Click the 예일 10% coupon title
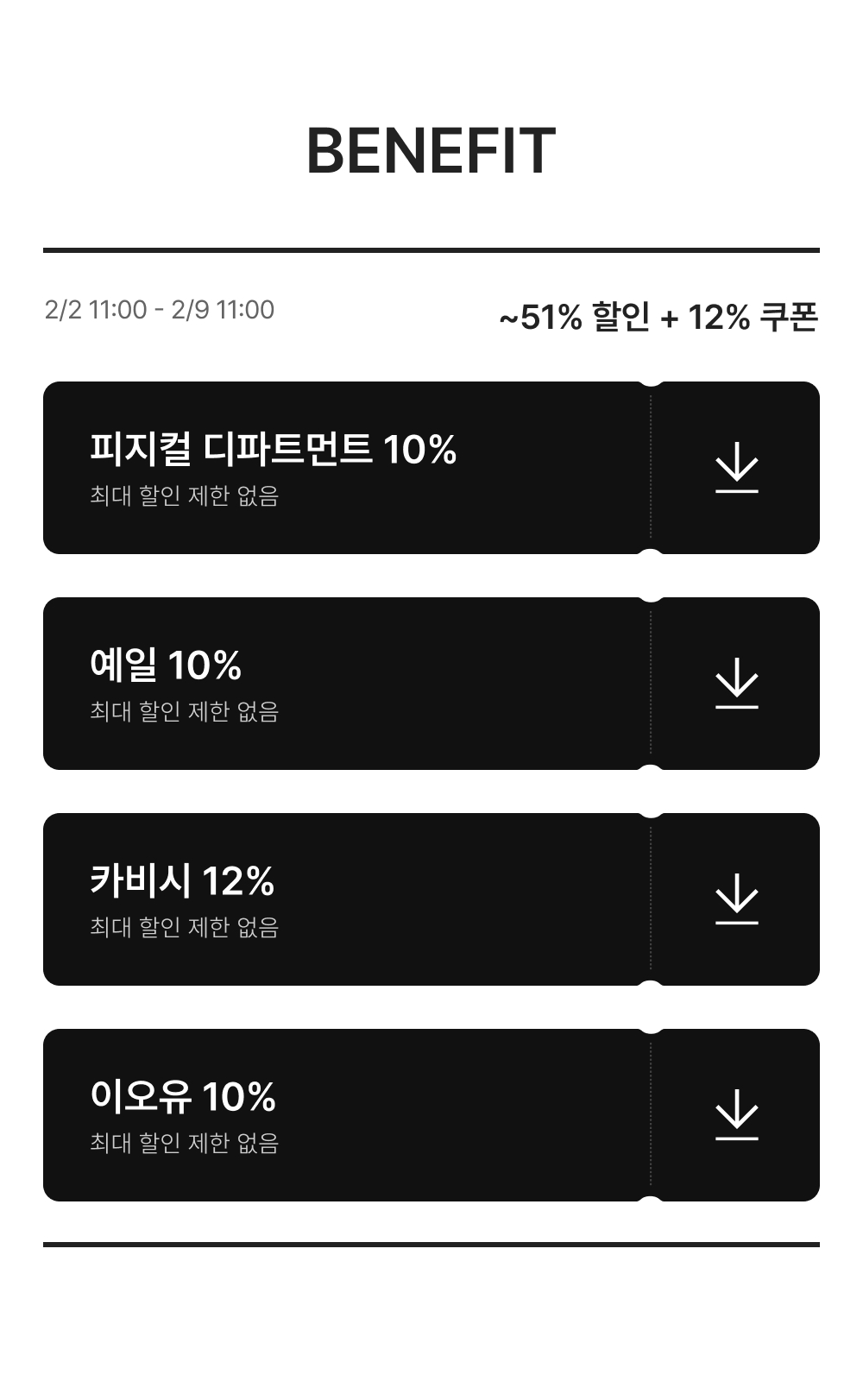This screenshot has height=1400, width=863. click(x=166, y=665)
